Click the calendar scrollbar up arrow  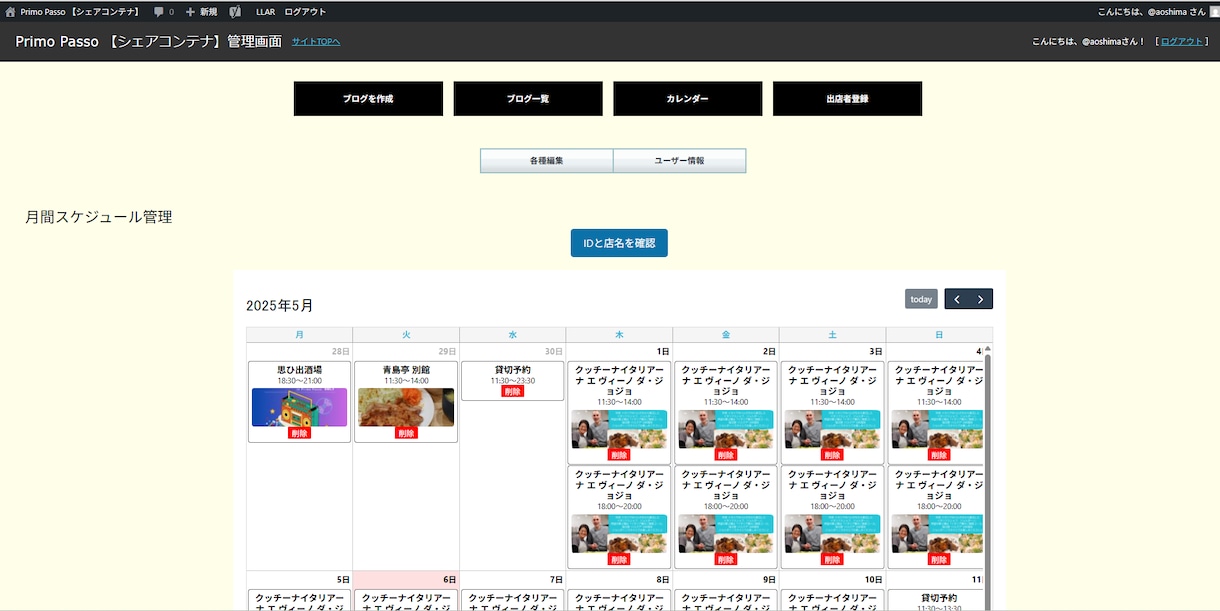pos(988,349)
